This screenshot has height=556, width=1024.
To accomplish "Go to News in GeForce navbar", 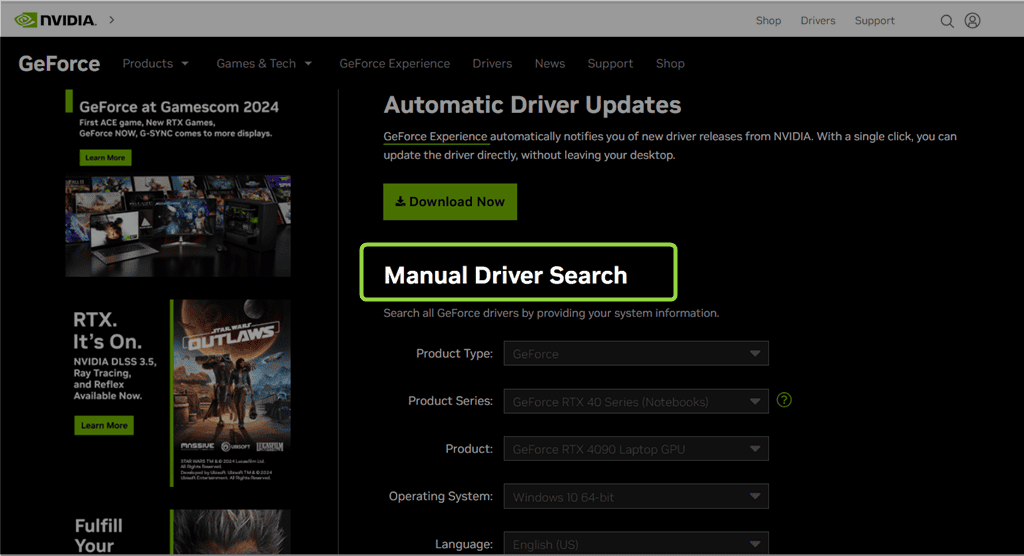I will [x=549, y=64].
